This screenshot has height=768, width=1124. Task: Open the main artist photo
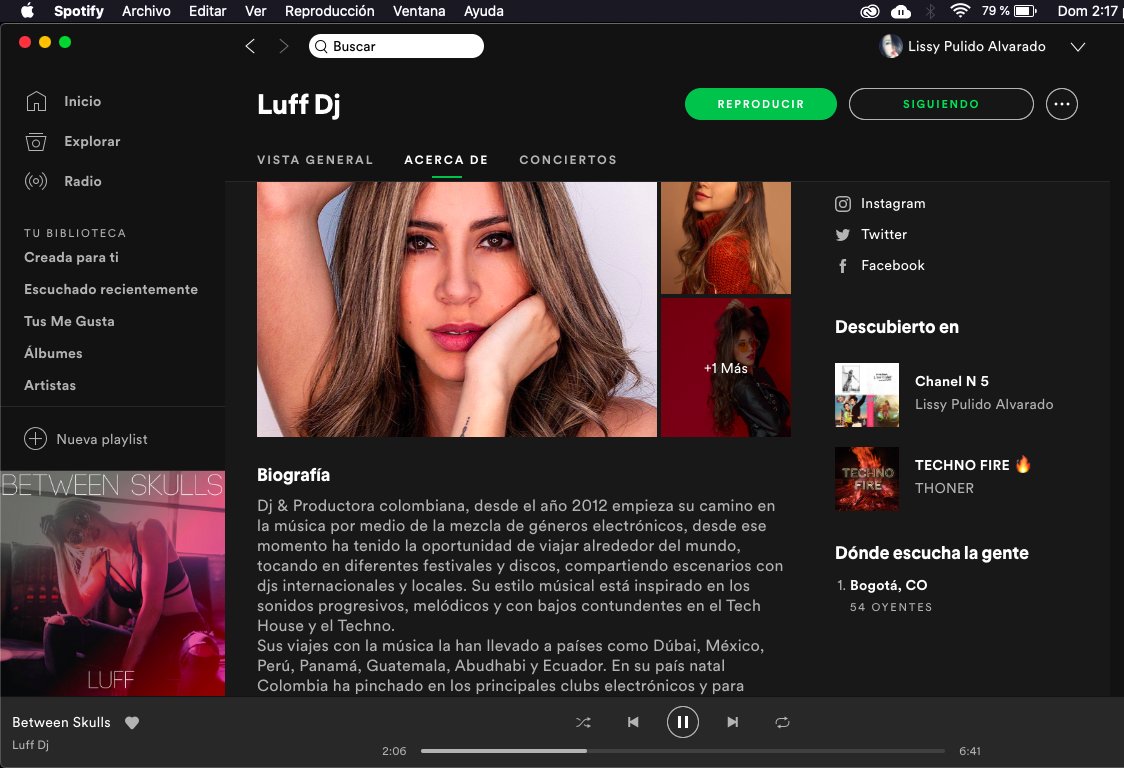pyautogui.click(x=457, y=309)
